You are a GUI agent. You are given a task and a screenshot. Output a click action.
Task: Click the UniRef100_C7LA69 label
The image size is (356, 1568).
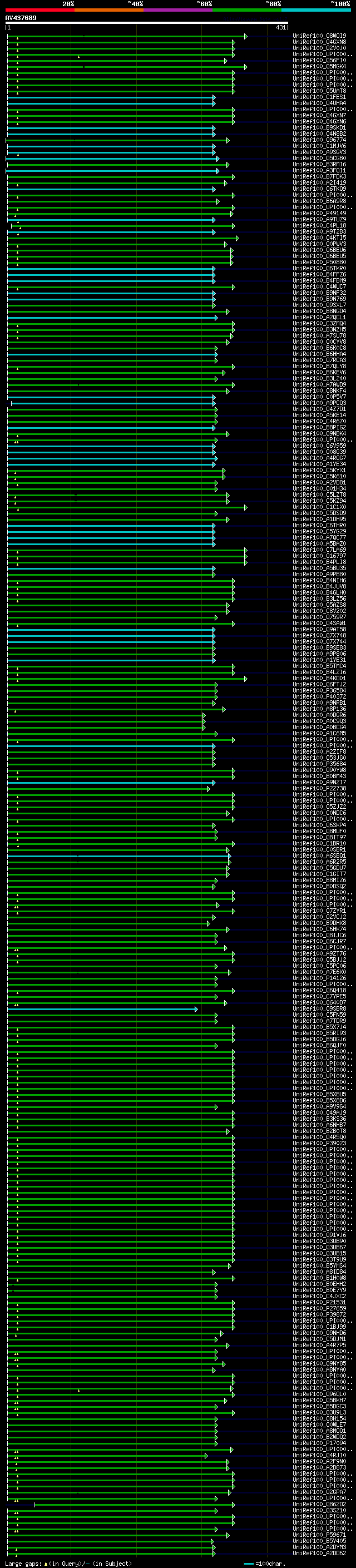(319, 550)
